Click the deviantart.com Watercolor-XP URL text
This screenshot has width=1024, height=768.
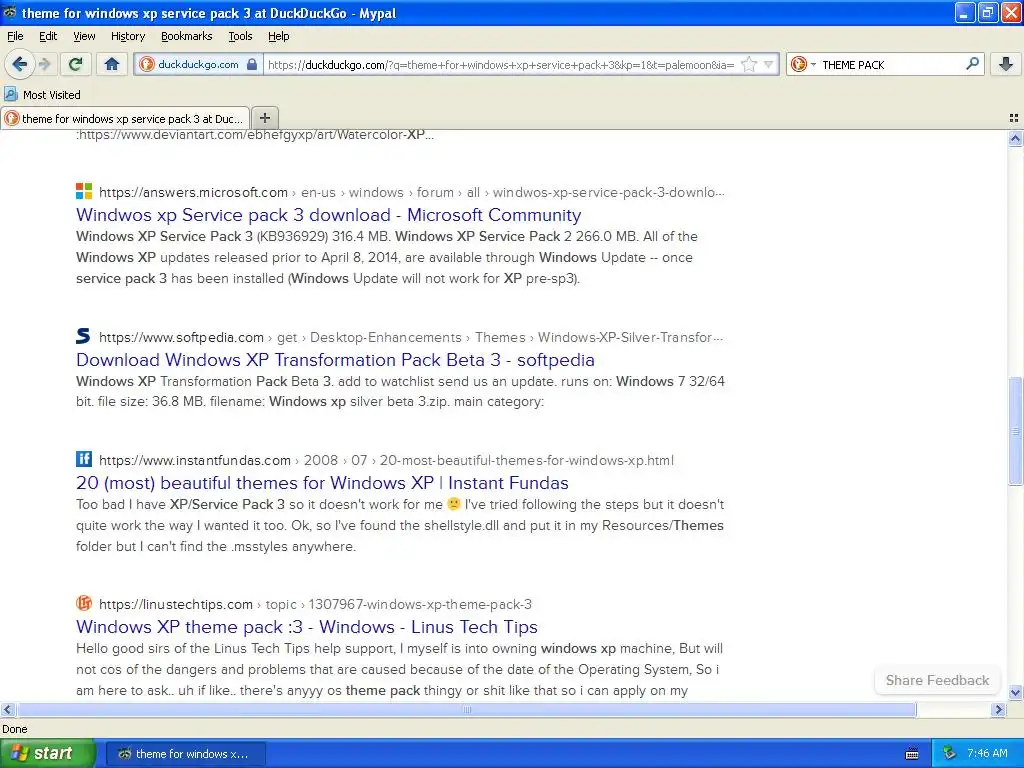coord(255,135)
